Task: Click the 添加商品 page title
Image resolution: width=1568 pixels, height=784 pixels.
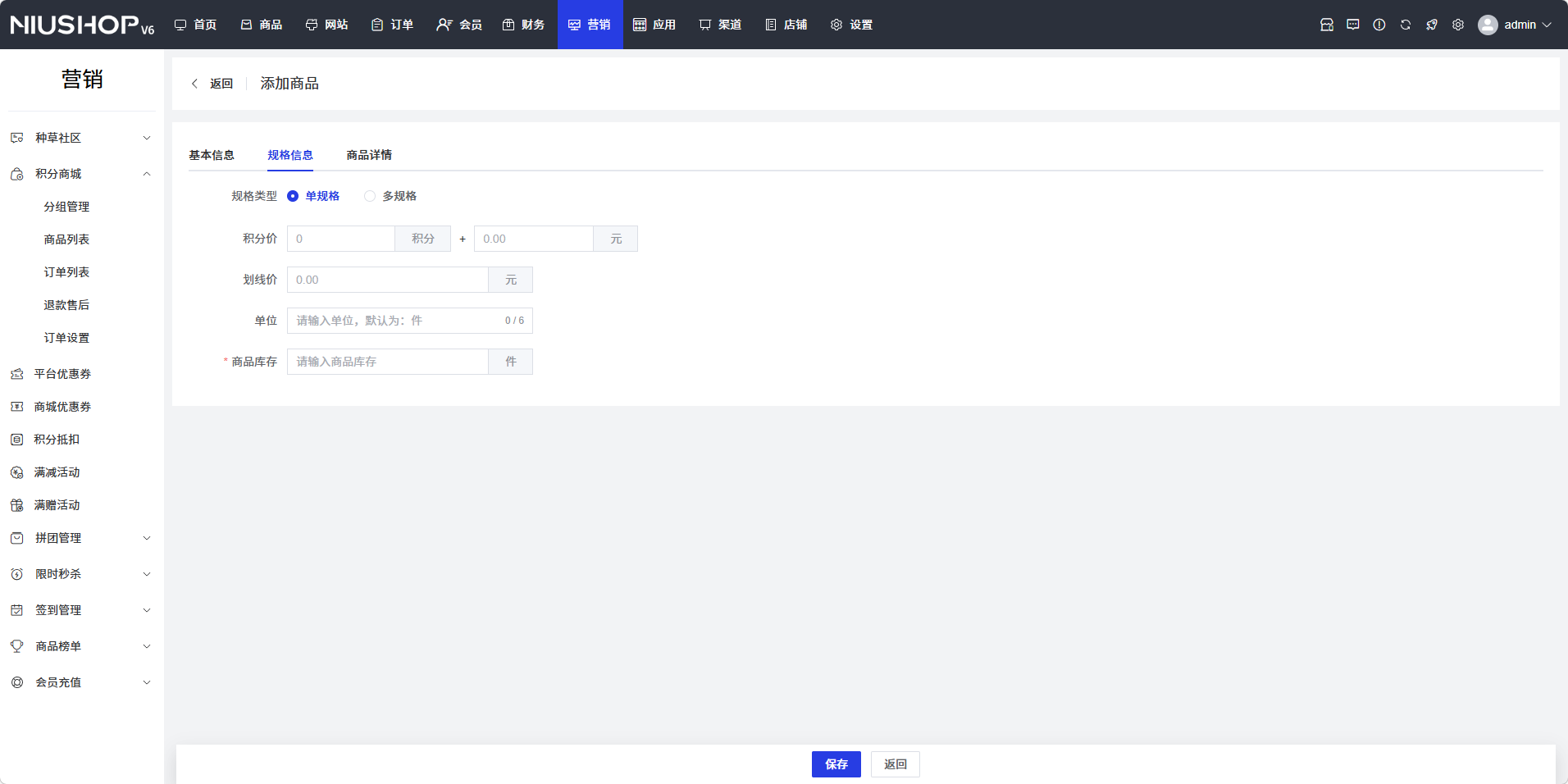Action: click(289, 84)
